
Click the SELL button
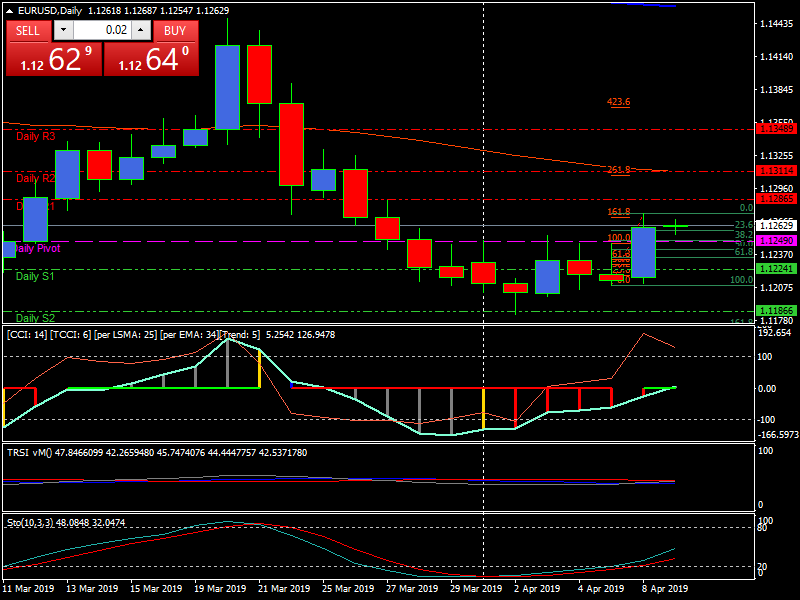click(28, 30)
